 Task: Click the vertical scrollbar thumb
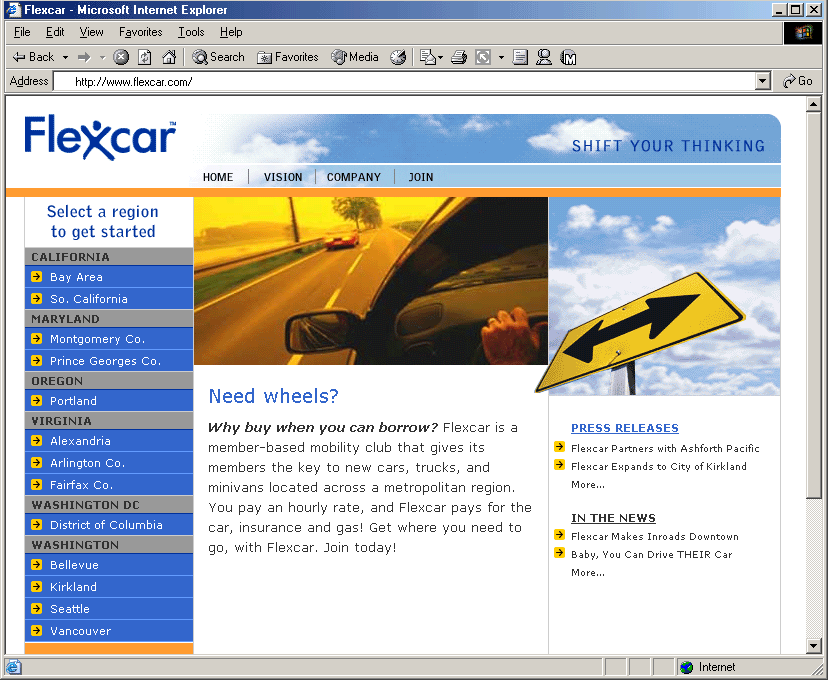click(x=814, y=305)
